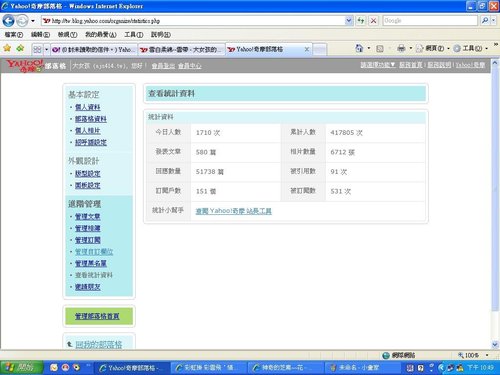Screen dimensions: 500x375
Task: Click the 1710 次 today visitors value
Action: pyautogui.click(x=208, y=133)
